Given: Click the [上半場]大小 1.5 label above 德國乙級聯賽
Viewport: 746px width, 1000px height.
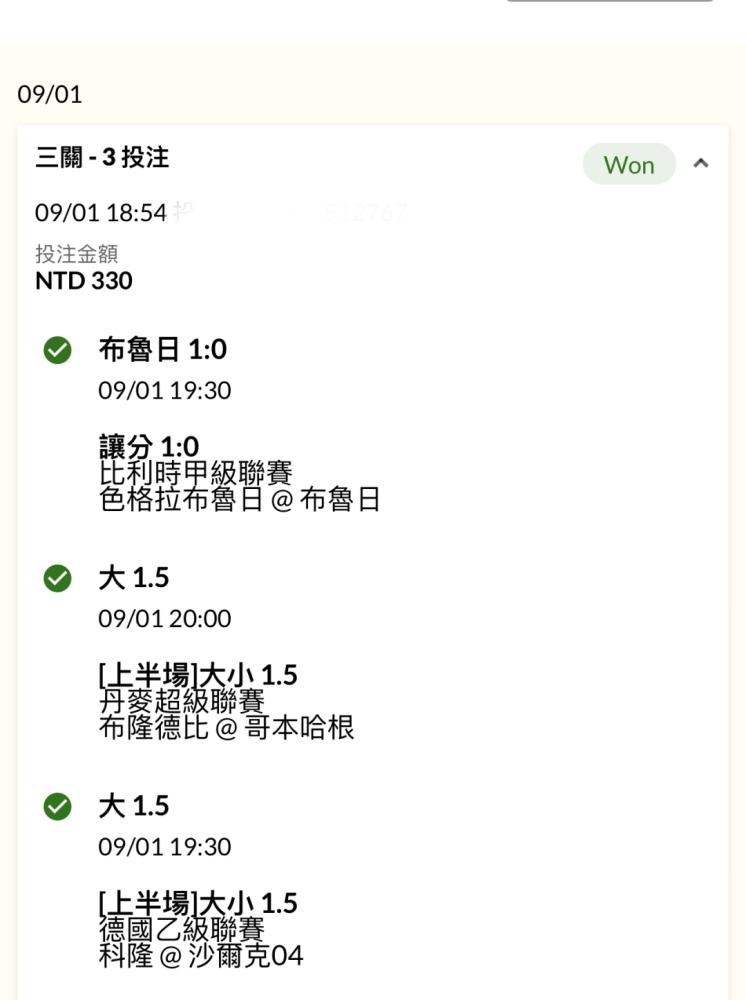Looking at the screenshot, I should coord(198,903).
